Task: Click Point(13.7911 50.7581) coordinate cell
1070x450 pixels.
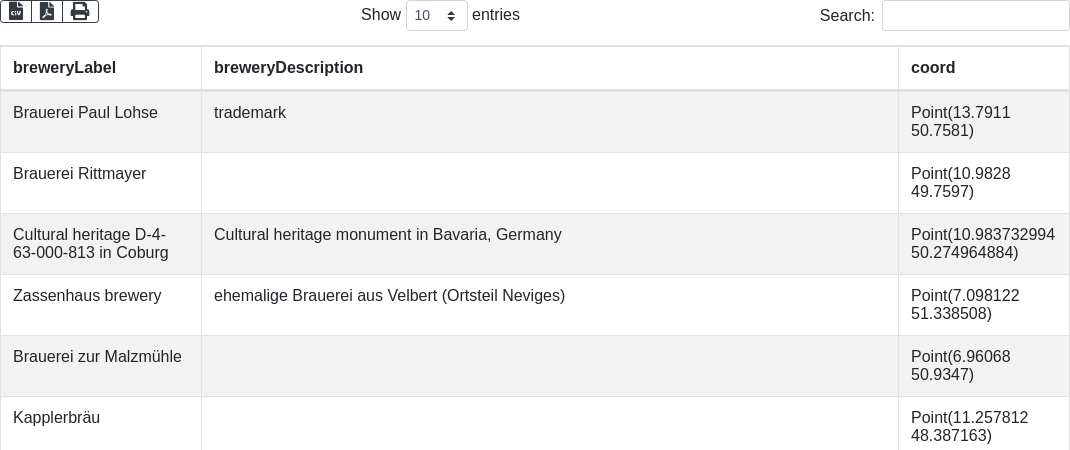Action: 984,122
